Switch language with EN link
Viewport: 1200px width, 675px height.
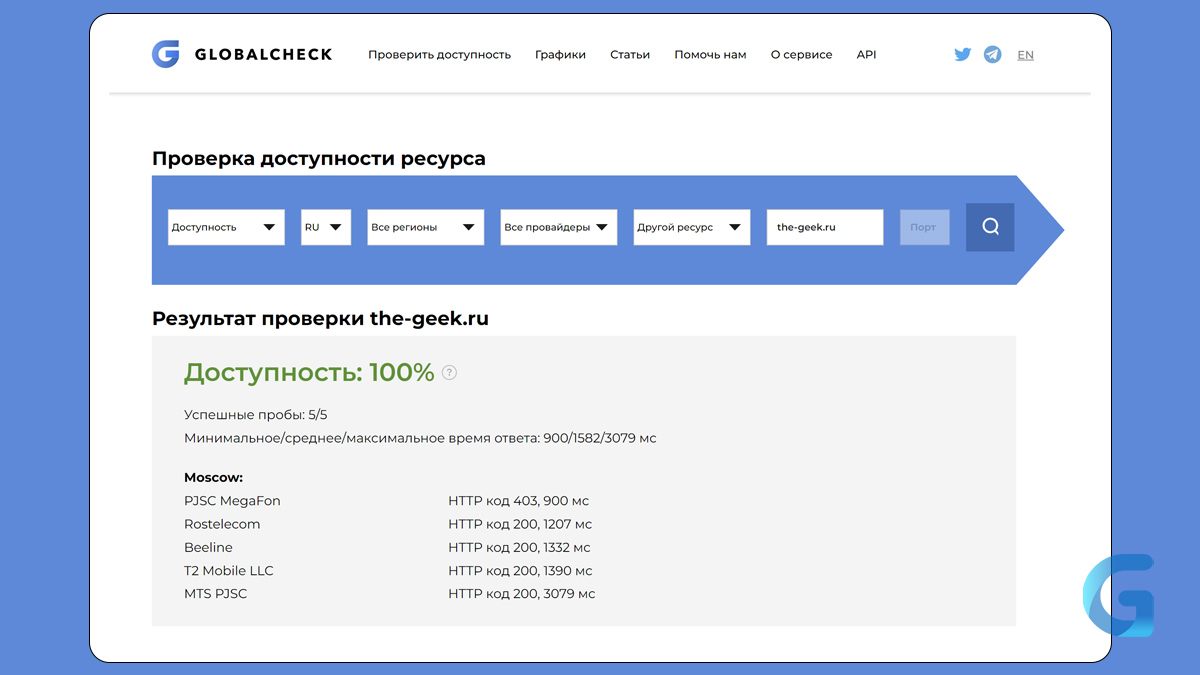1025,55
